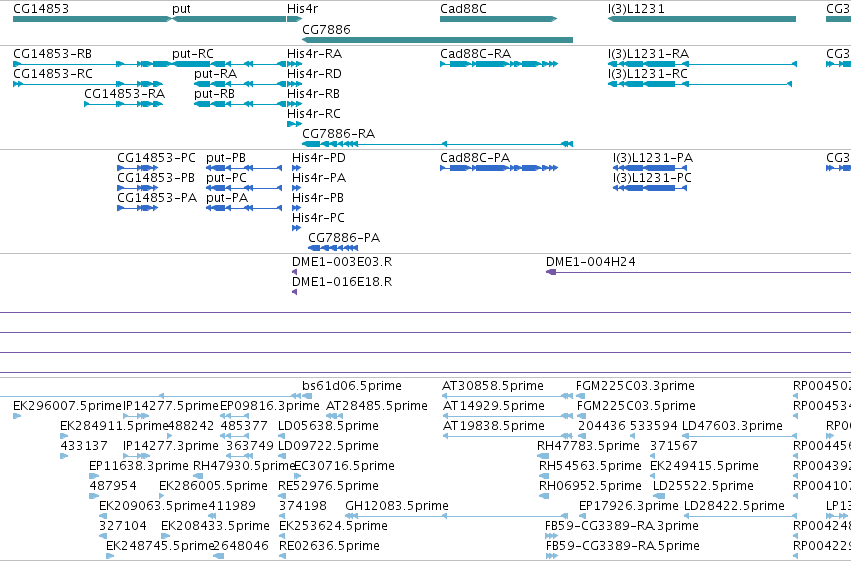Click protein put-PC
The width and height of the screenshot is (851, 561).
coord(226,178)
